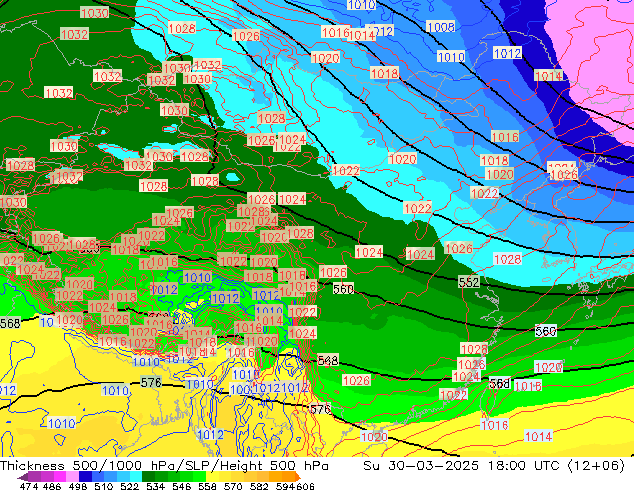Click the '522' legend value
The height and width of the screenshot is (490, 634).
pos(129,486)
